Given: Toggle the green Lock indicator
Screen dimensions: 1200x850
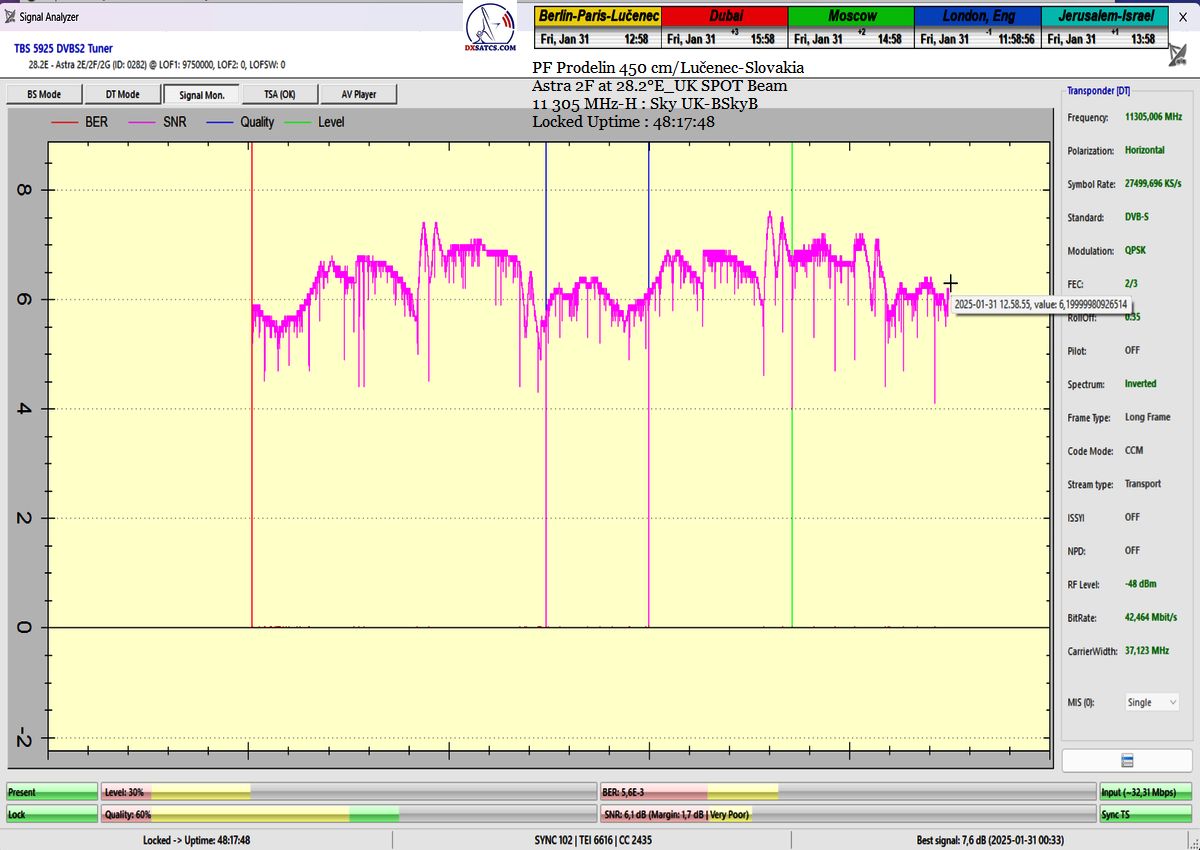Looking at the screenshot, I should pyautogui.click(x=52, y=815).
